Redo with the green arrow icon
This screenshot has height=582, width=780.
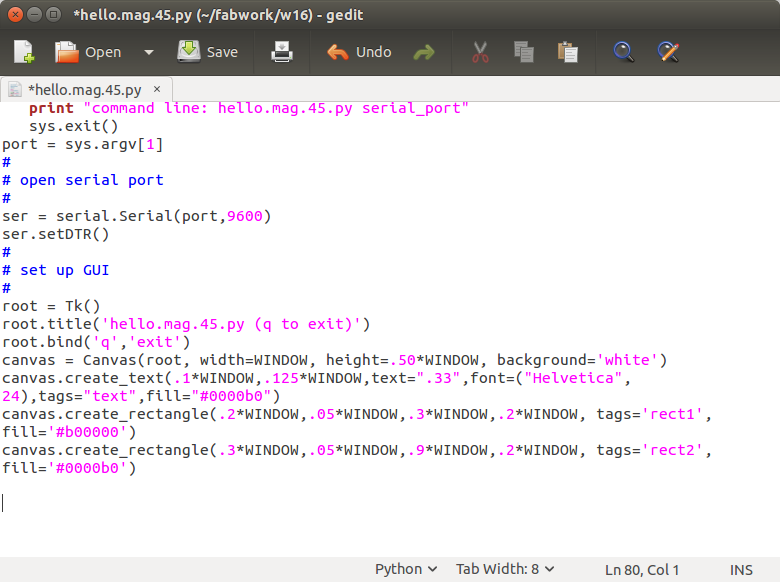(424, 52)
